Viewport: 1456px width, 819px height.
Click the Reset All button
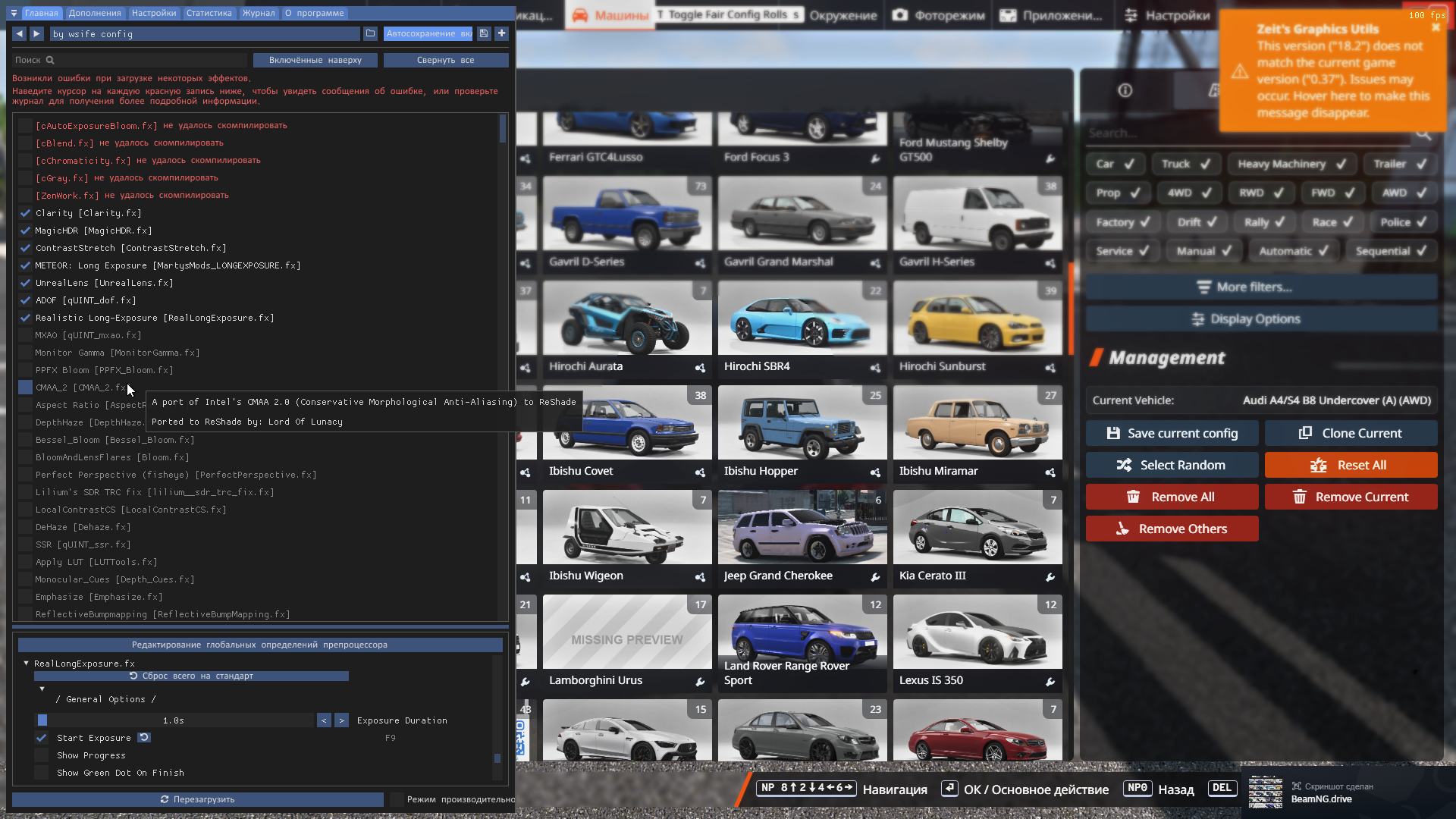click(1351, 465)
